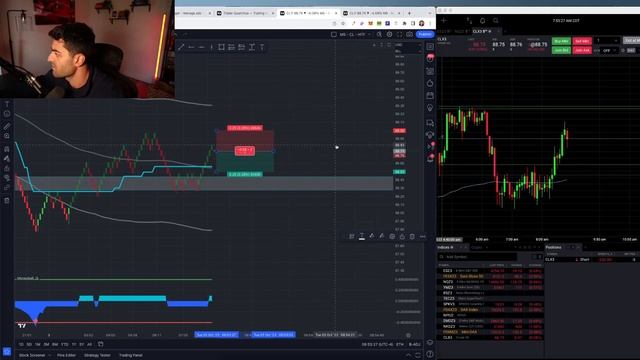This screenshot has width=640, height=360.
Task: Click the time axis settings gear icon
Action: [x=408, y=335]
